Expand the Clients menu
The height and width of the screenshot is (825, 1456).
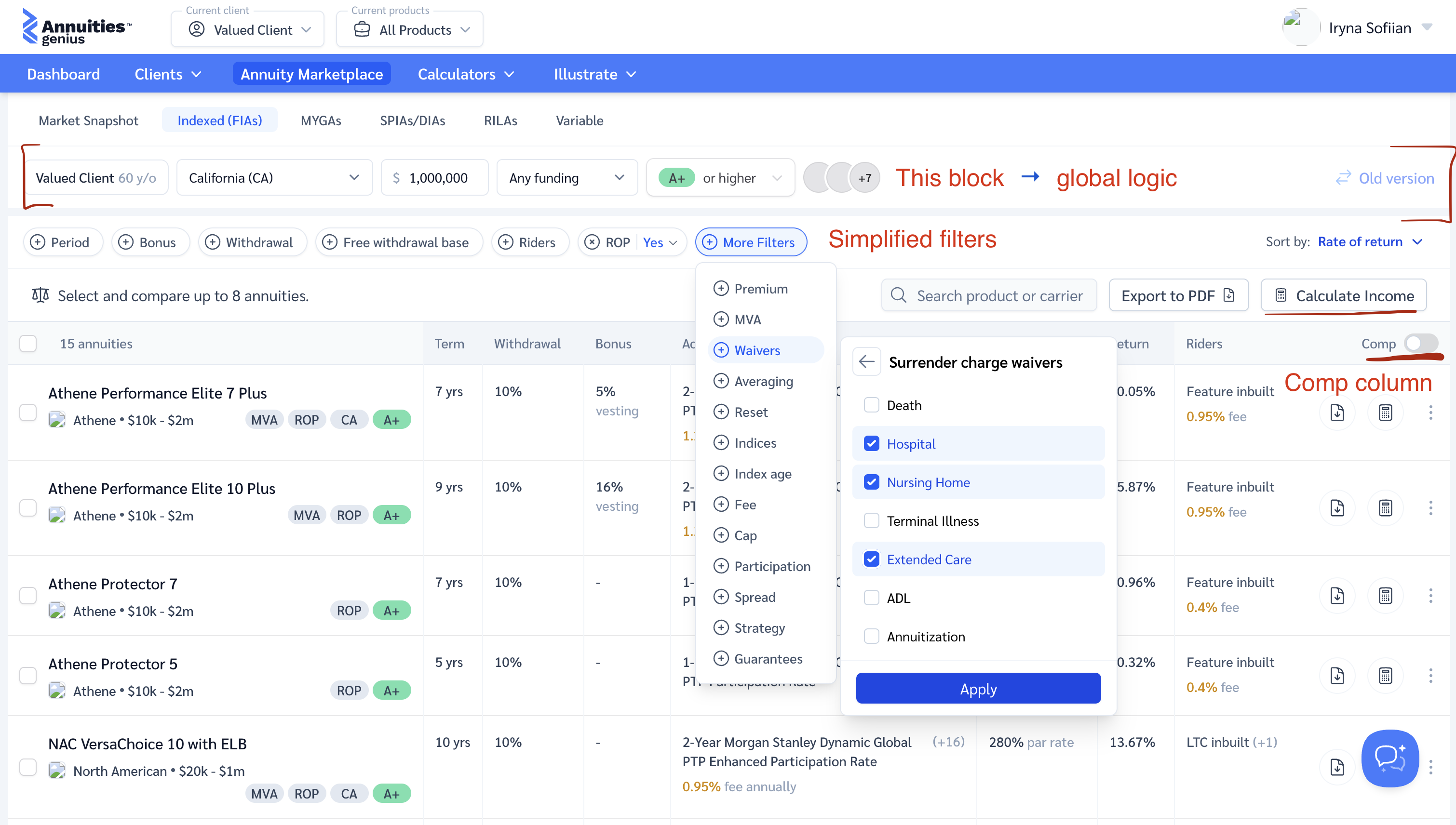(x=168, y=74)
